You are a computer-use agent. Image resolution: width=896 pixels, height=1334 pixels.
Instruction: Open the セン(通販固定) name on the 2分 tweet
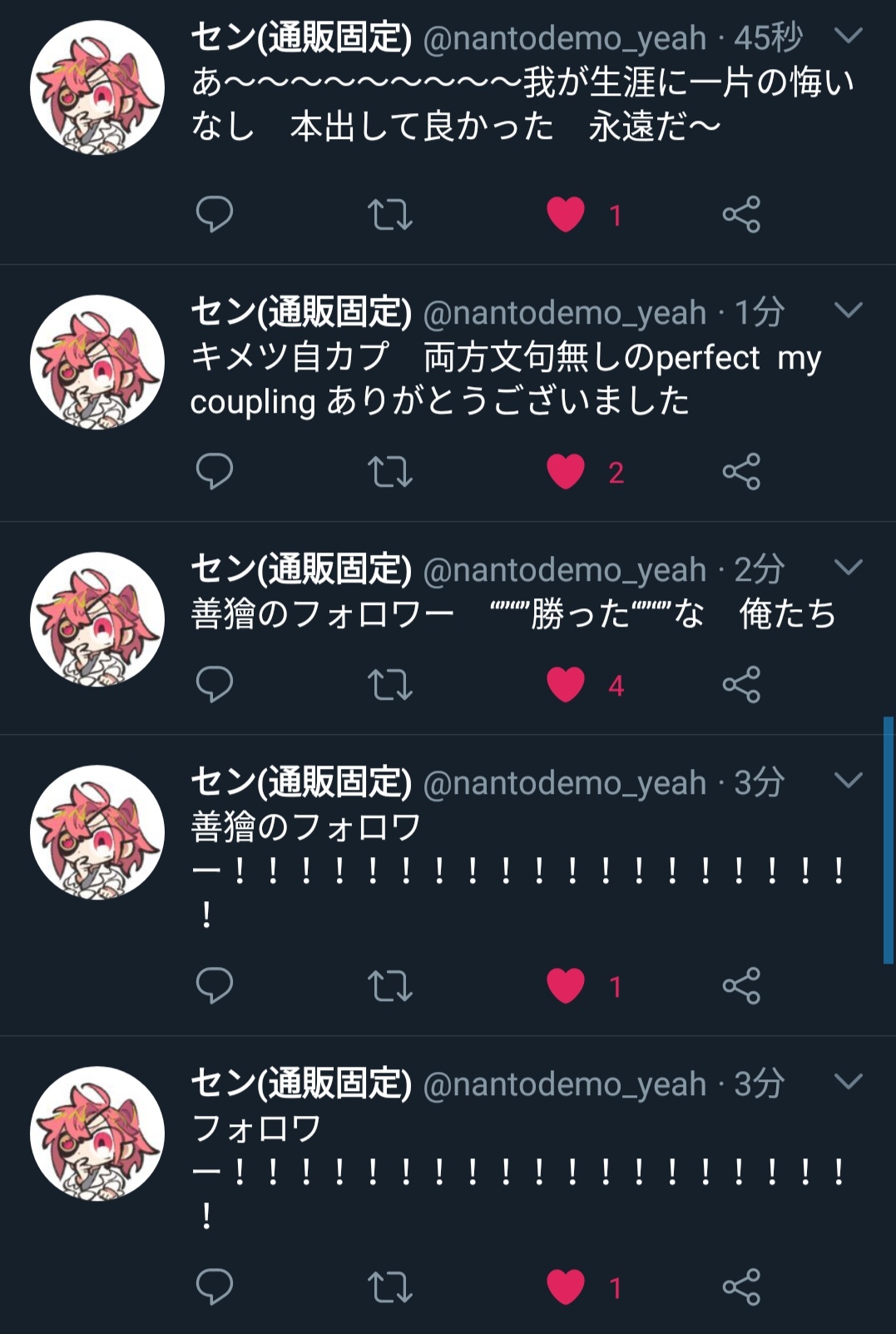(301, 569)
